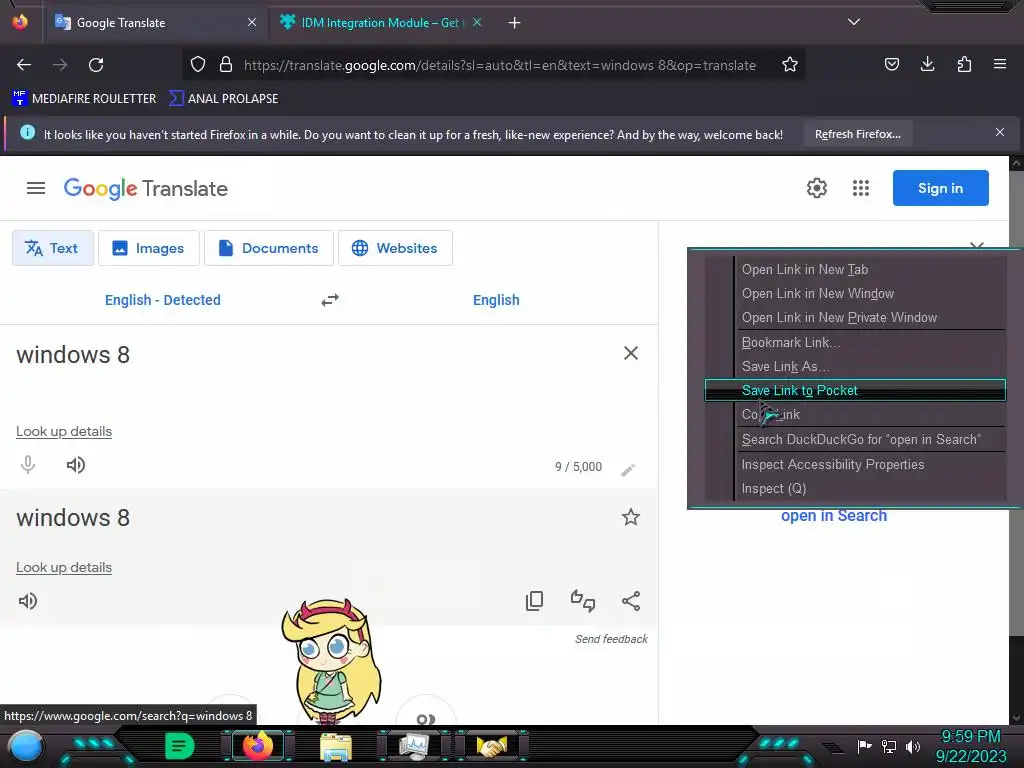The image size is (1024, 768).
Task: Click the Refresh Firefox button
Action: pyautogui.click(x=858, y=134)
